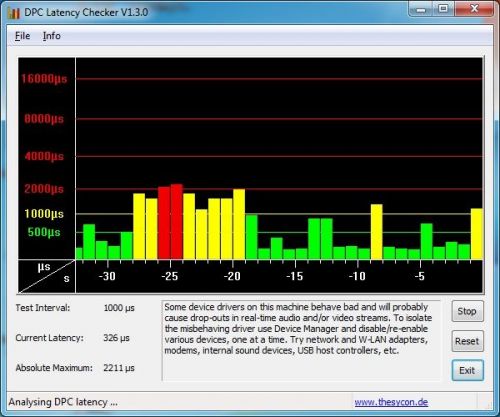This screenshot has width=500, height=417.
Task: Click the 1000µs yellow axis label
Action: (x=44, y=214)
